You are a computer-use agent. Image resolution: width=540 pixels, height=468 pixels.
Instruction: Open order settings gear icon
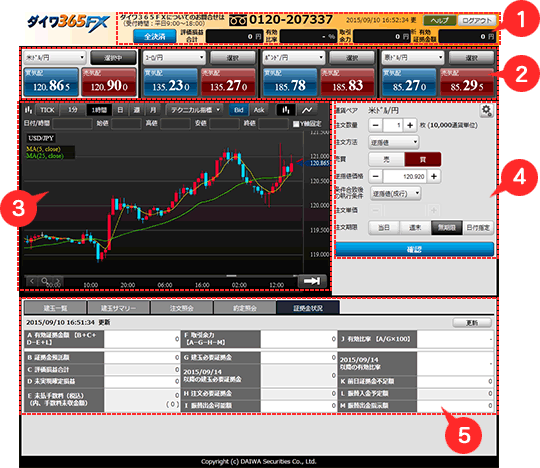pyautogui.click(x=486, y=111)
